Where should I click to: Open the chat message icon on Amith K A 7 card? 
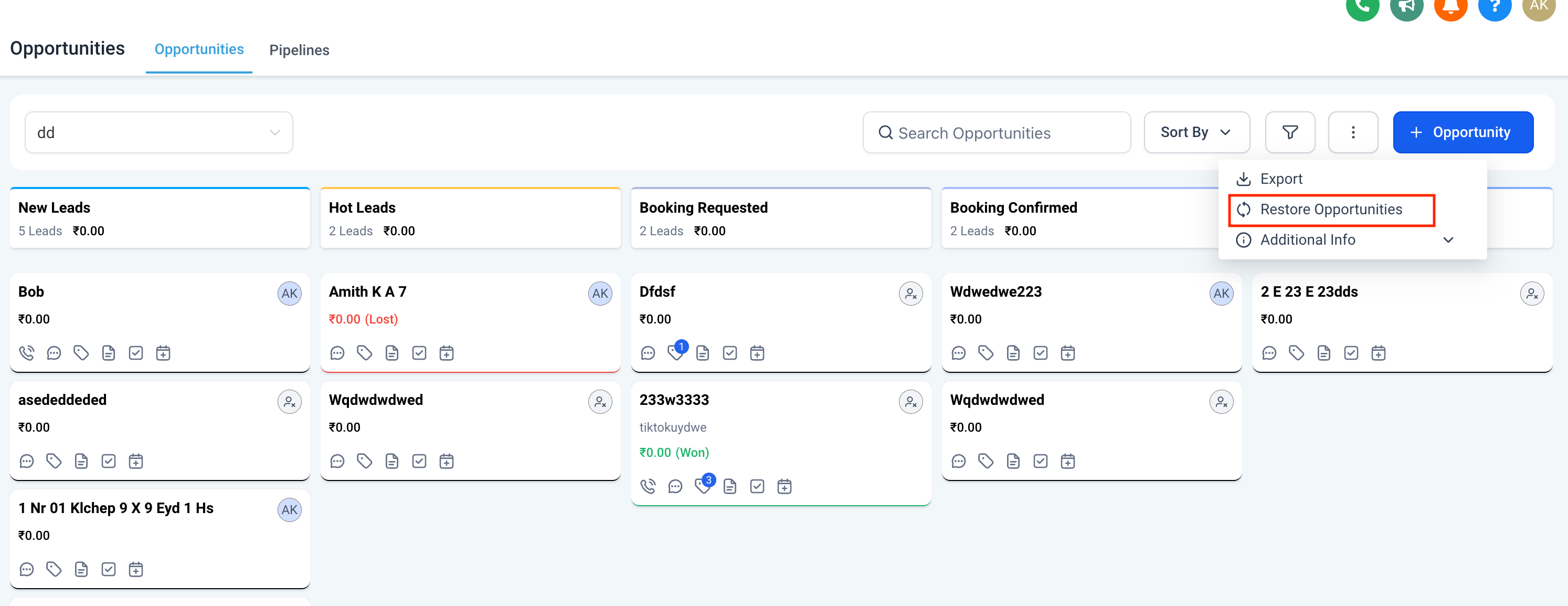[337, 353]
